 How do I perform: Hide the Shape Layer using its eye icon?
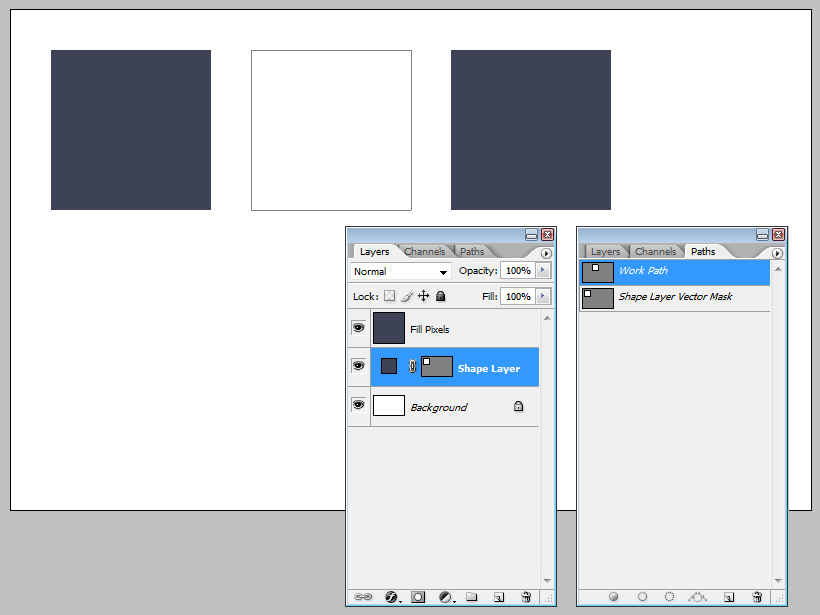(359, 366)
